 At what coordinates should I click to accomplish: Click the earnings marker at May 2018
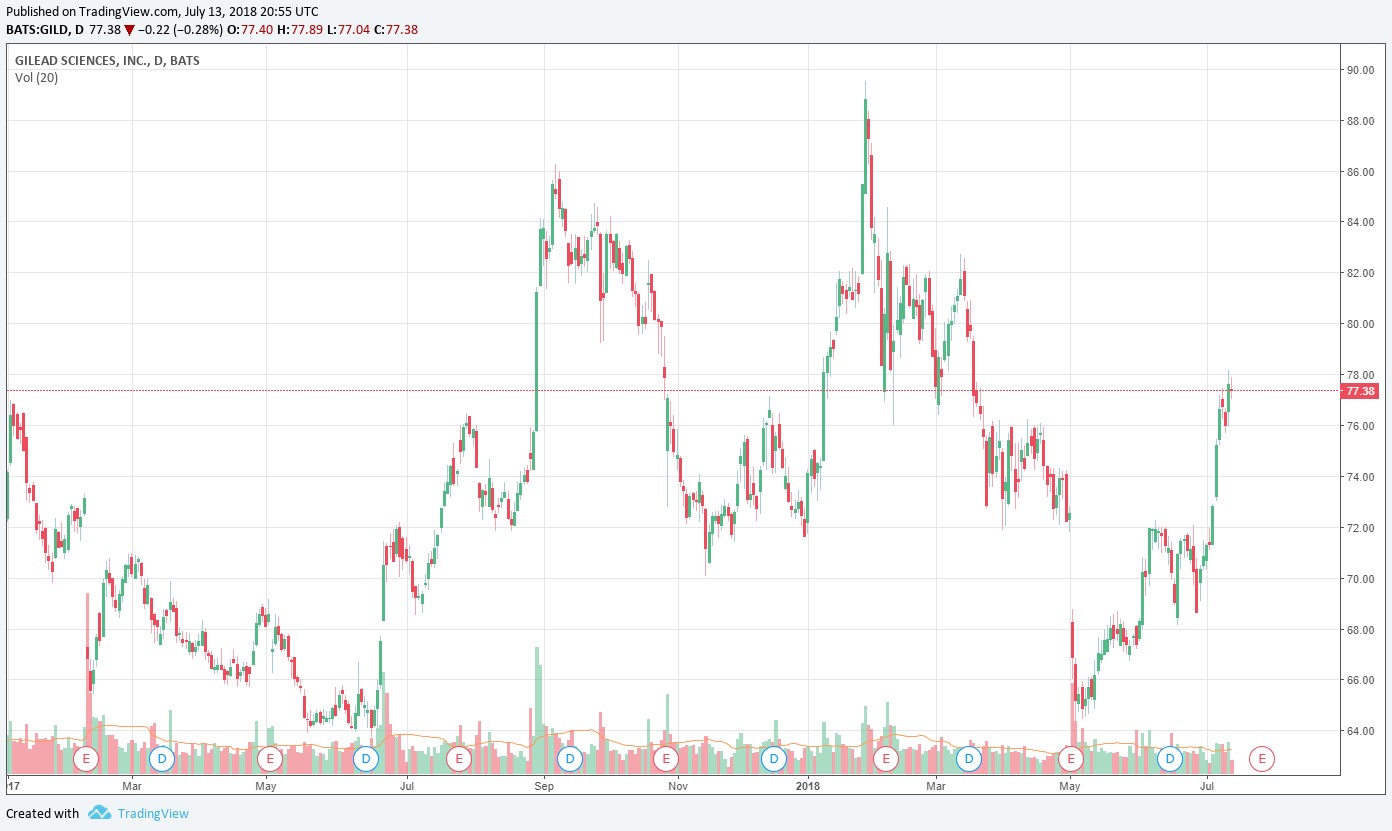click(1071, 759)
